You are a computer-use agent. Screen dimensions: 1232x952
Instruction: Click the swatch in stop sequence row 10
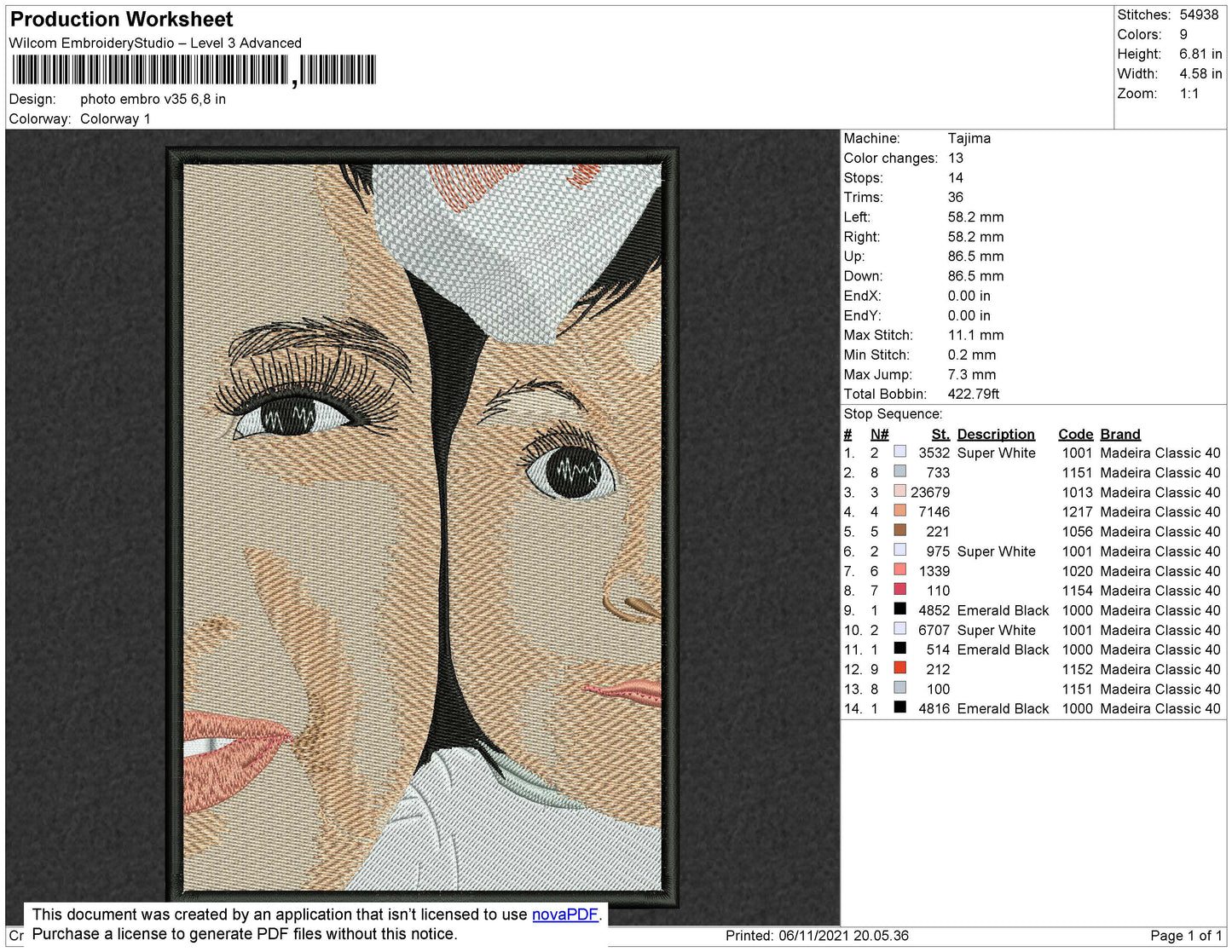point(899,628)
